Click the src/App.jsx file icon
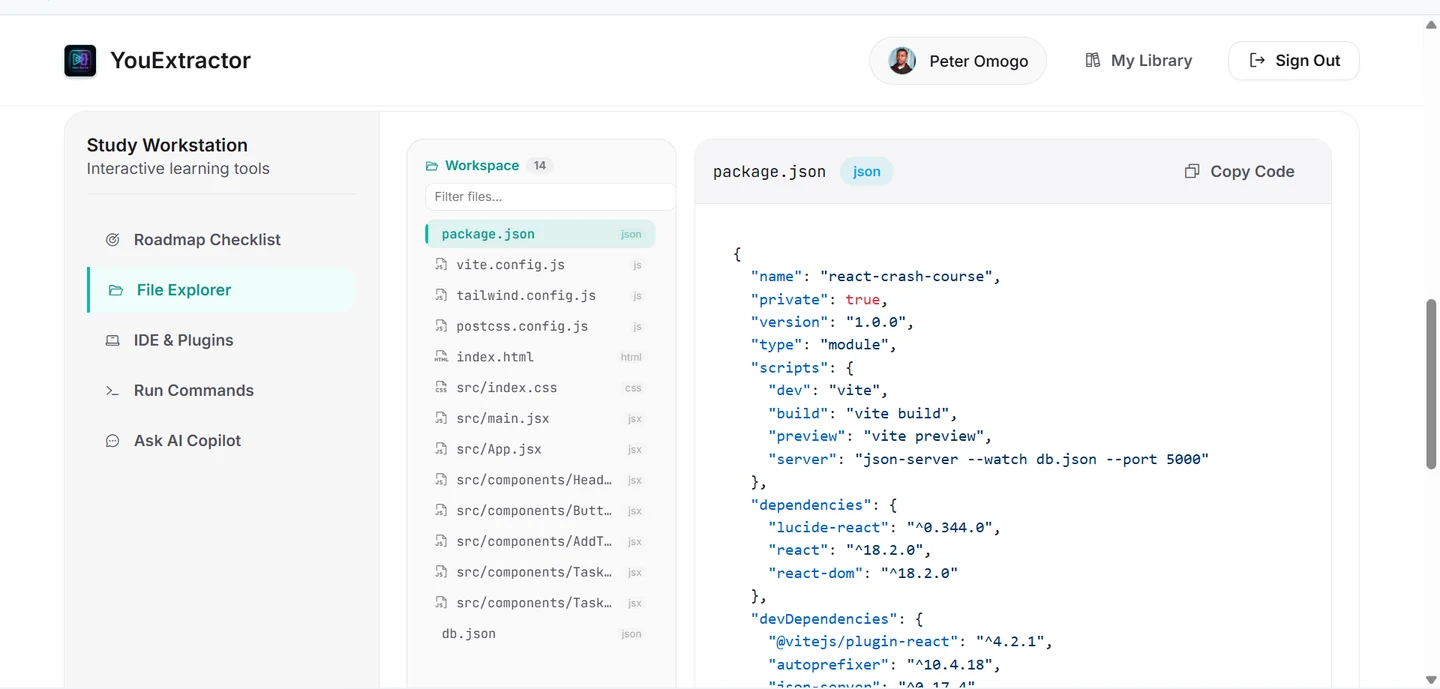This screenshot has width=1440, height=689. point(441,449)
